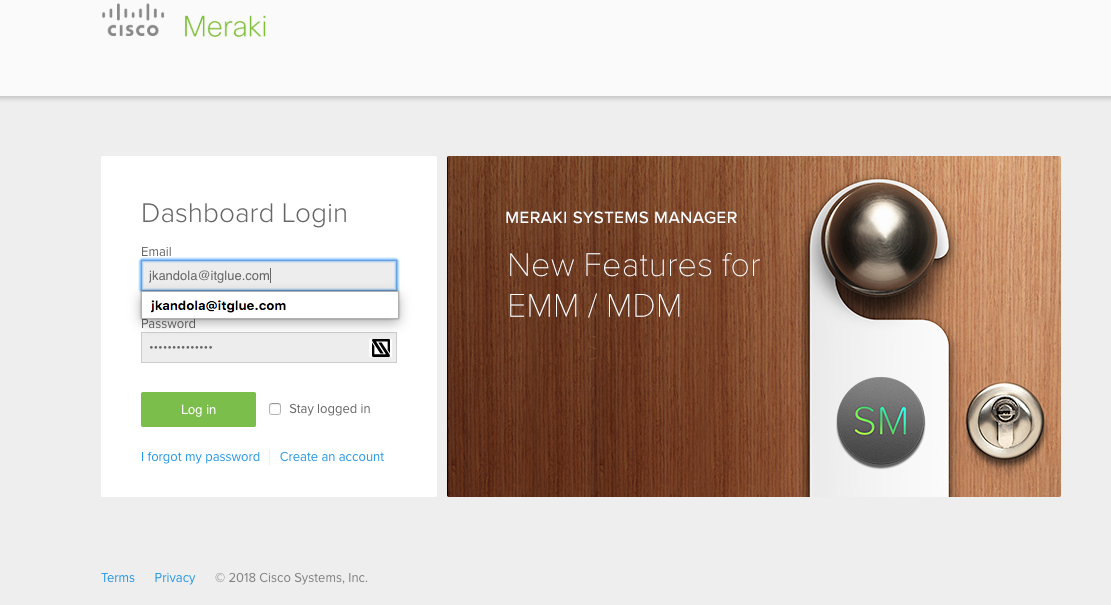Click the MERAKI SYSTEMS MANAGER banner heading
This screenshot has width=1111, height=605.
[x=621, y=217]
